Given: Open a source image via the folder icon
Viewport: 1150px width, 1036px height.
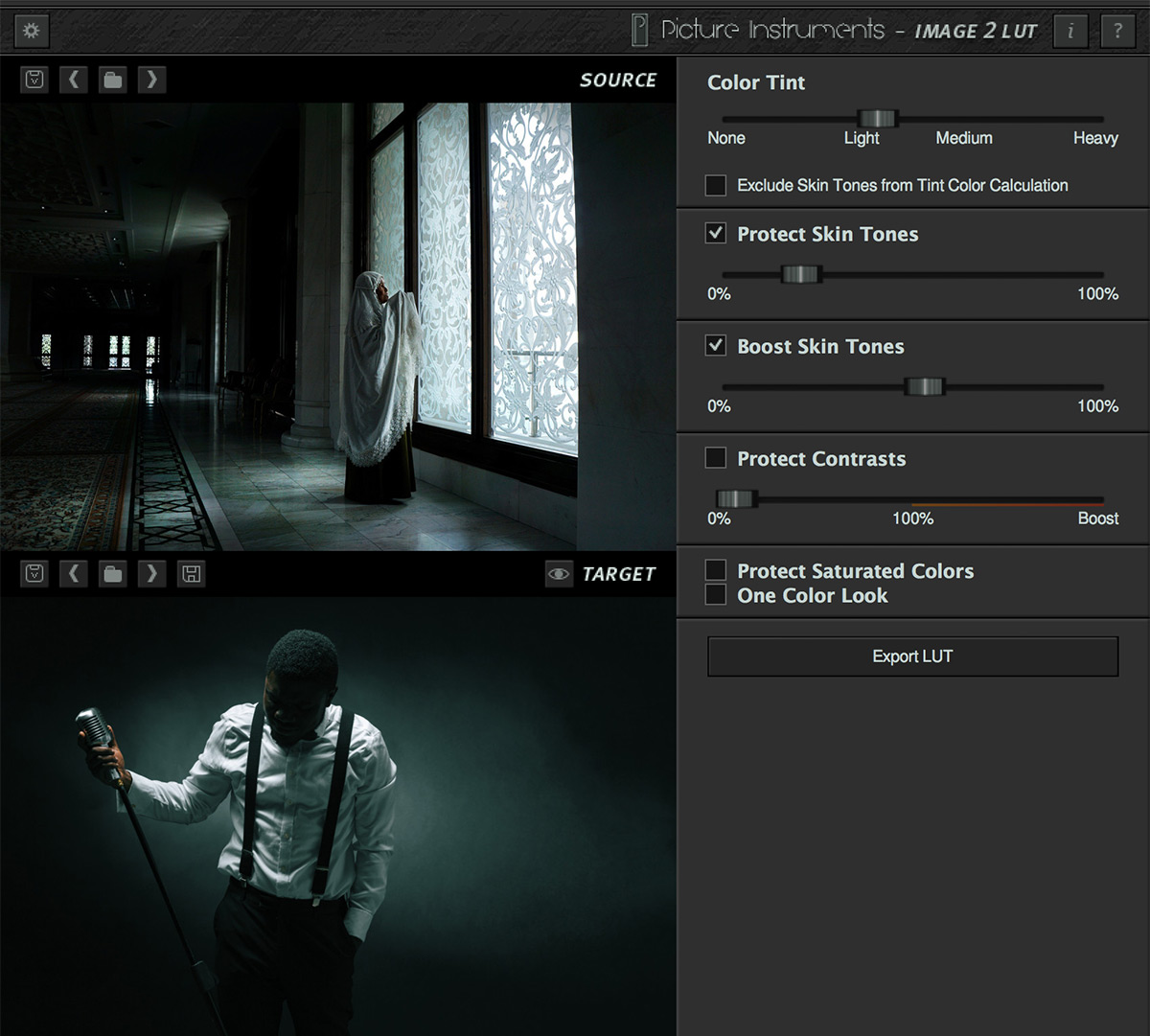Looking at the screenshot, I should click(112, 80).
